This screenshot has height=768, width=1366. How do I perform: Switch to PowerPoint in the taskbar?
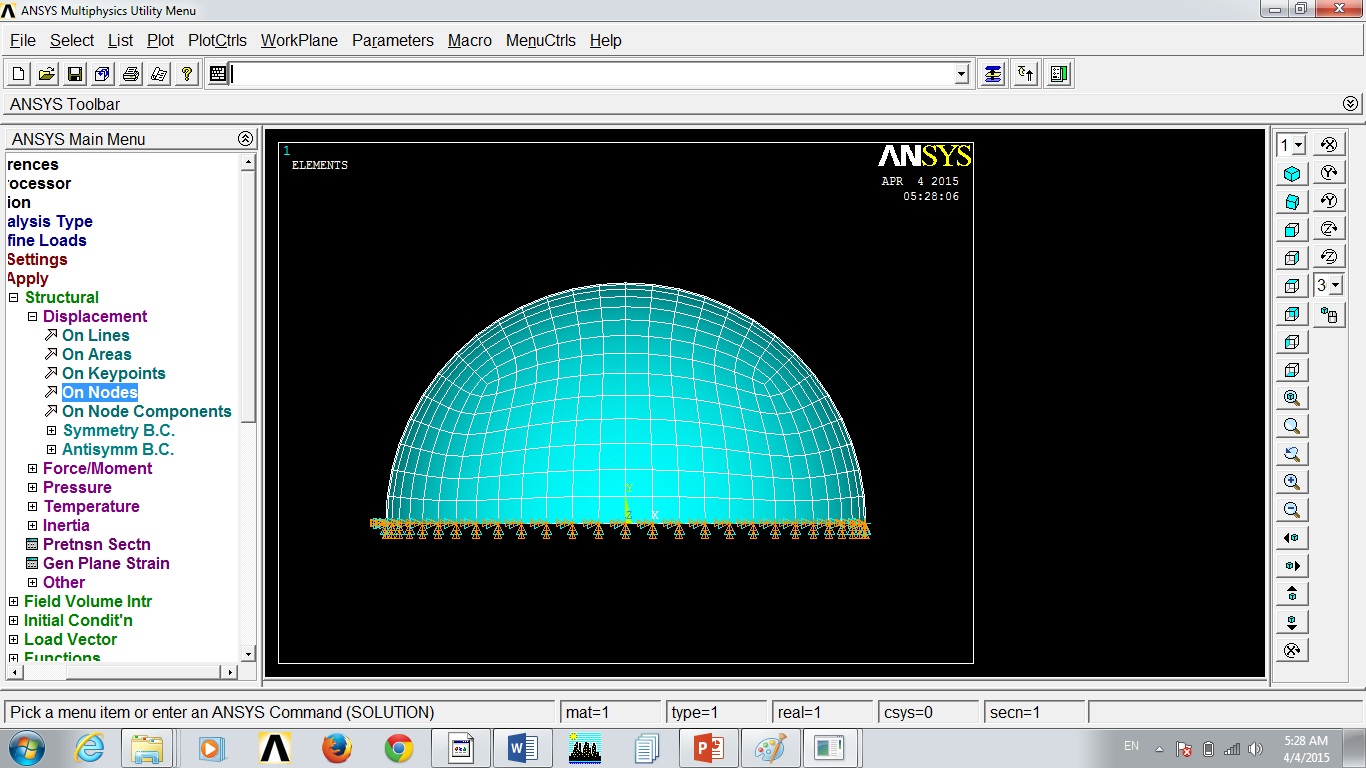tap(709, 748)
